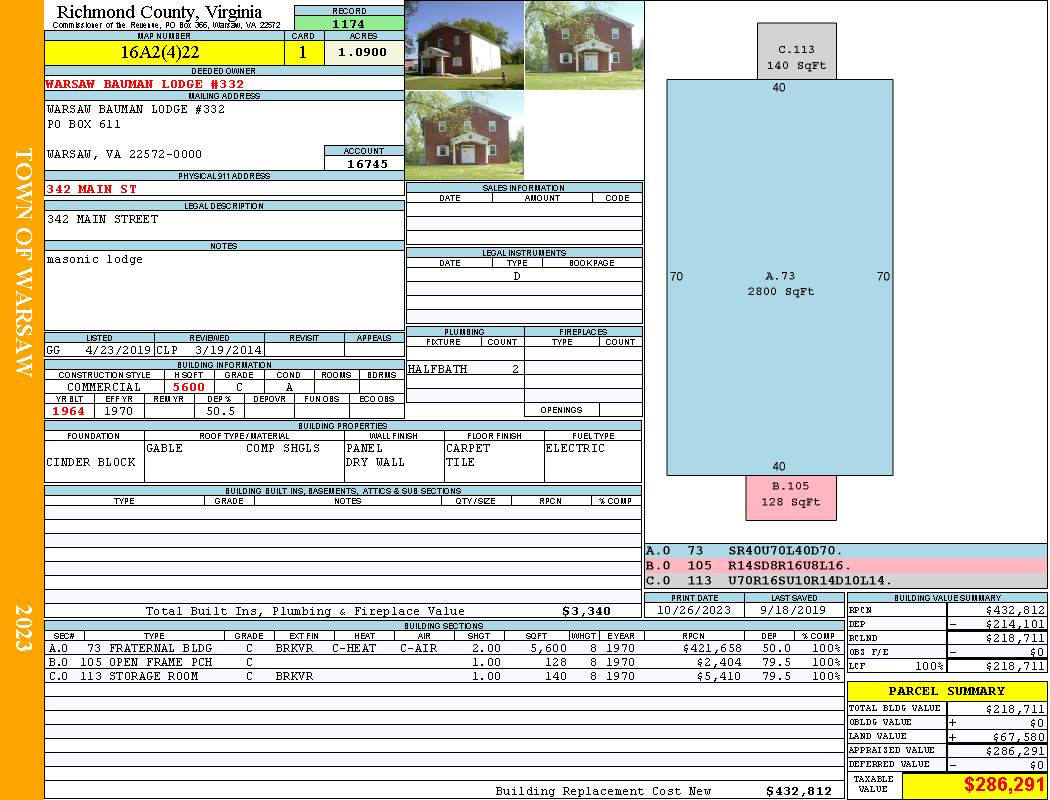Screen dimensions: 1050x800
Task: Select reviewed date 3/19/2014
Action: click(x=228, y=350)
